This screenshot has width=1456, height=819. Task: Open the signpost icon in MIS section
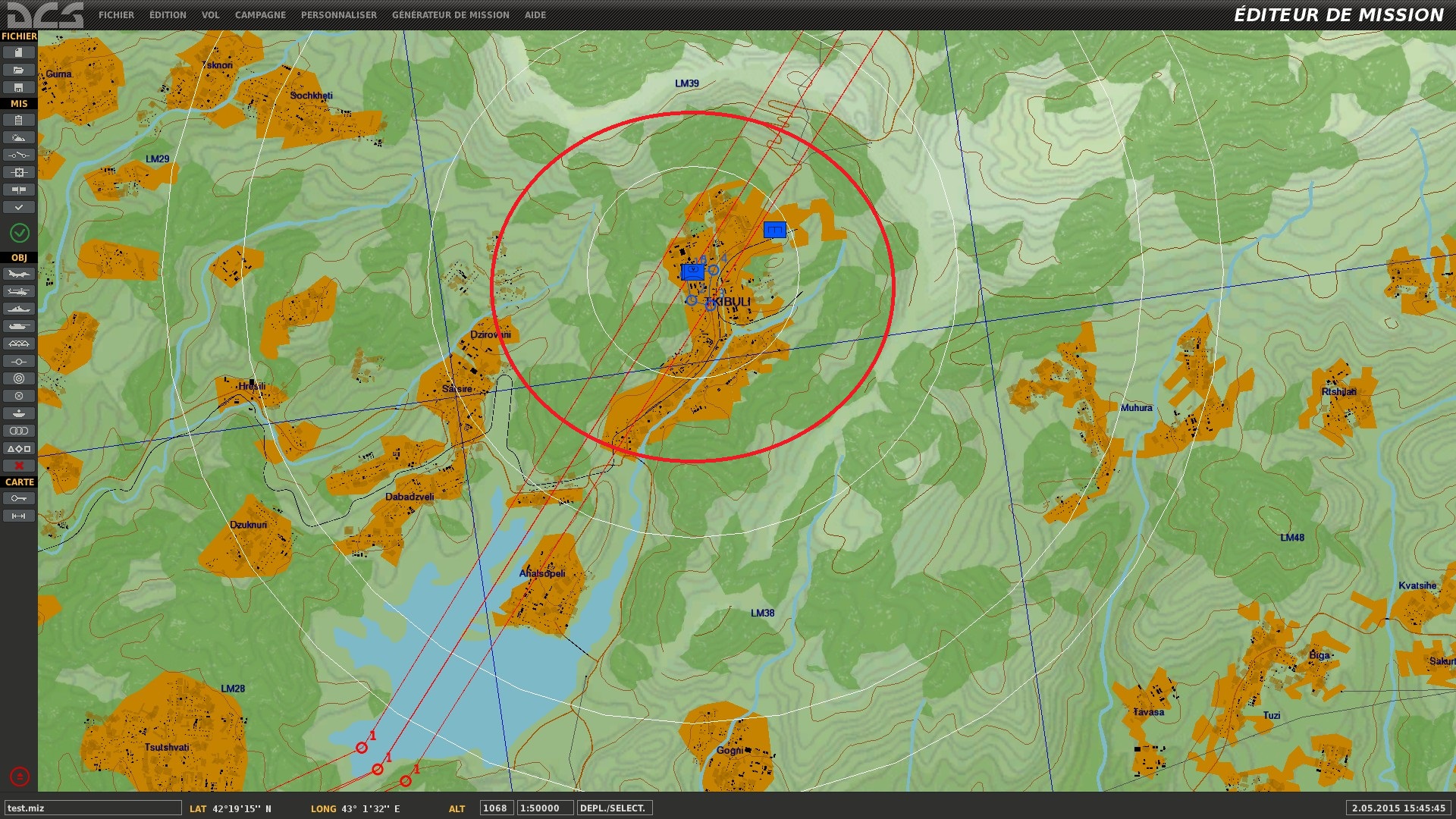tap(19, 190)
